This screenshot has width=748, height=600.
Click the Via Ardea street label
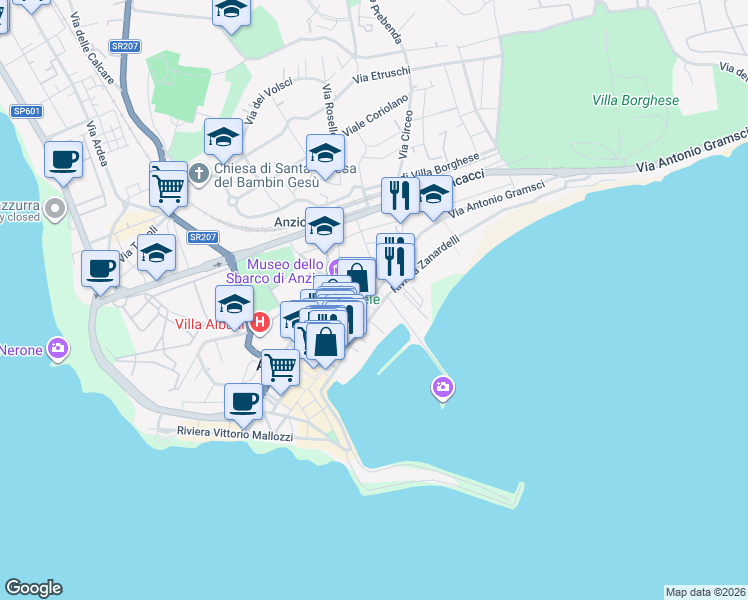pyautogui.click(x=97, y=144)
